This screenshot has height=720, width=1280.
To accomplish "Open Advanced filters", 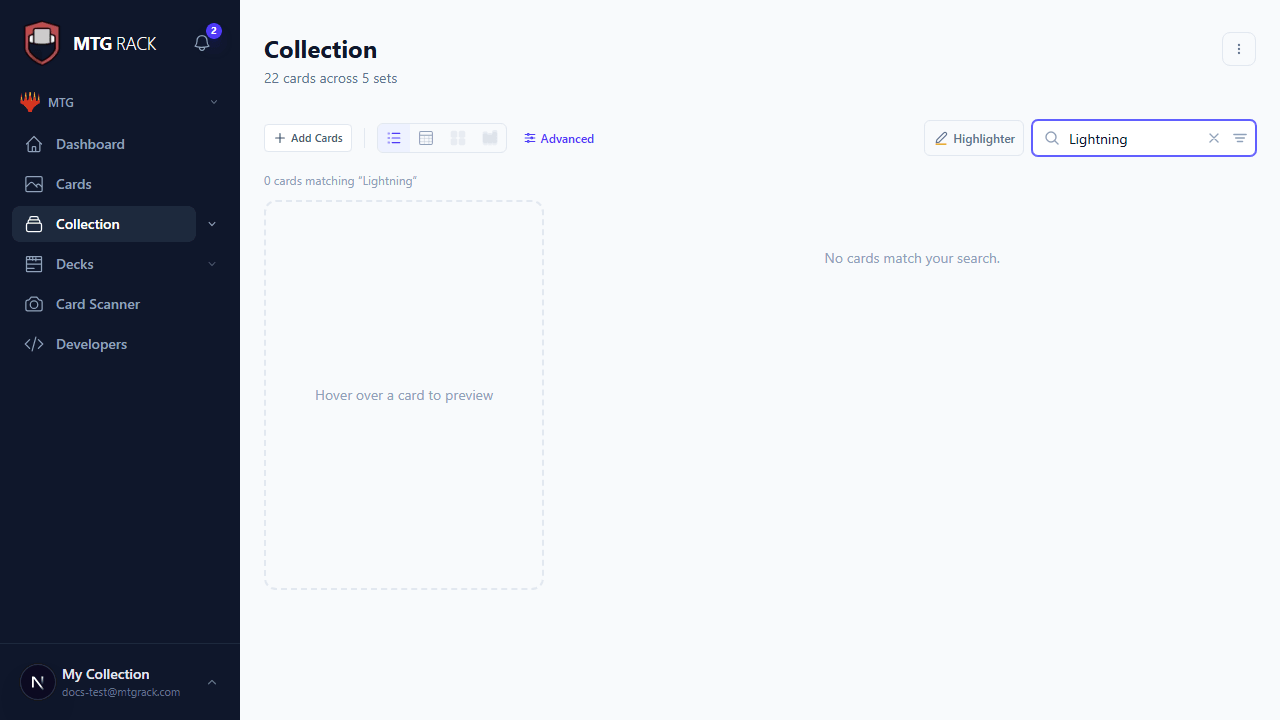I will (x=559, y=139).
